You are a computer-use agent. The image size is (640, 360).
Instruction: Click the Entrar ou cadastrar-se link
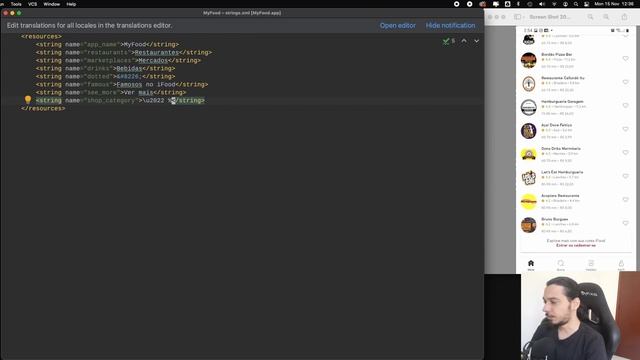point(576,246)
